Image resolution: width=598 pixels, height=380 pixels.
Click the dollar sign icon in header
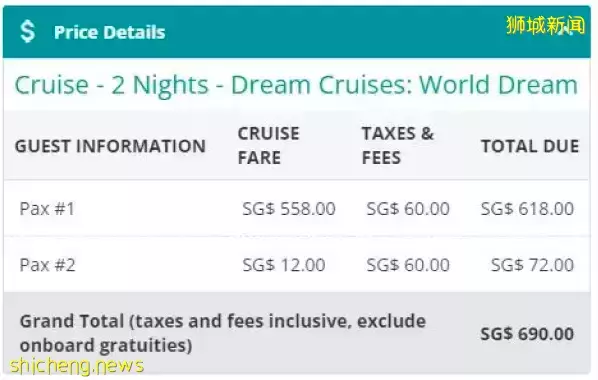pyautogui.click(x=27, y=32)
